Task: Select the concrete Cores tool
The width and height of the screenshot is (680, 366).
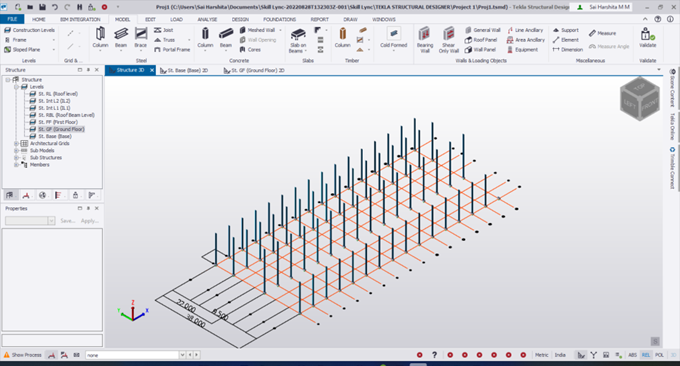Action: [x=250, y=49]
